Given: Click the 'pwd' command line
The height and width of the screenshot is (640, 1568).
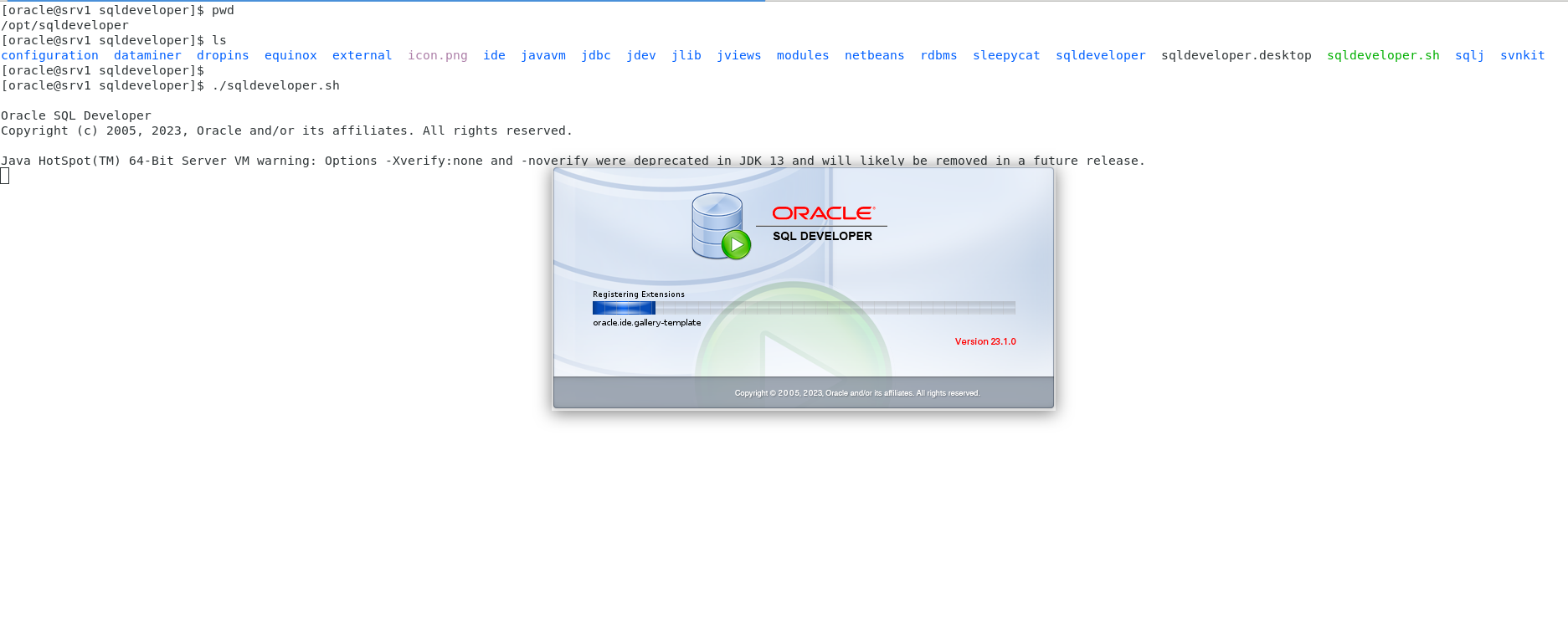Looking at the screenshot, I should (x=117, y=10).
